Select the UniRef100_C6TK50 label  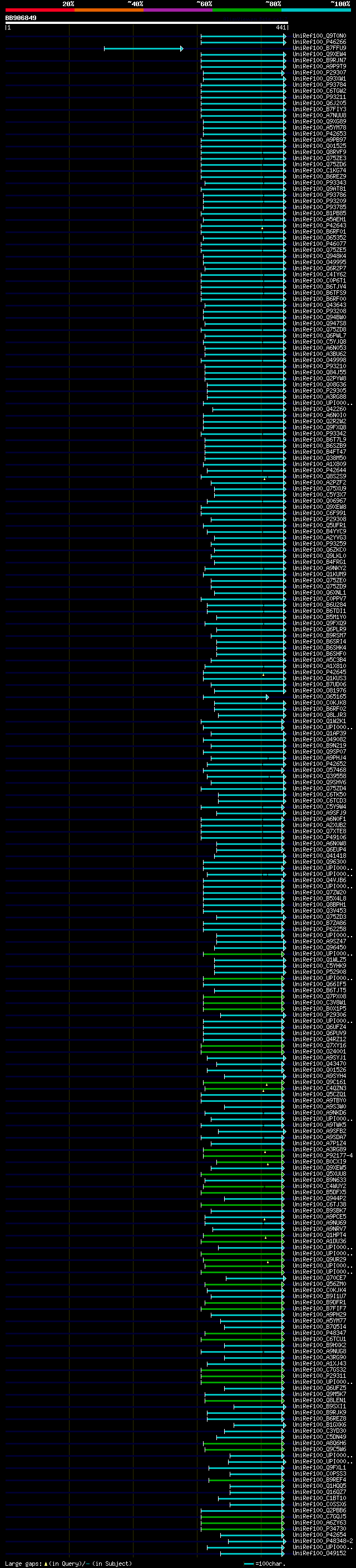point(319,794)
